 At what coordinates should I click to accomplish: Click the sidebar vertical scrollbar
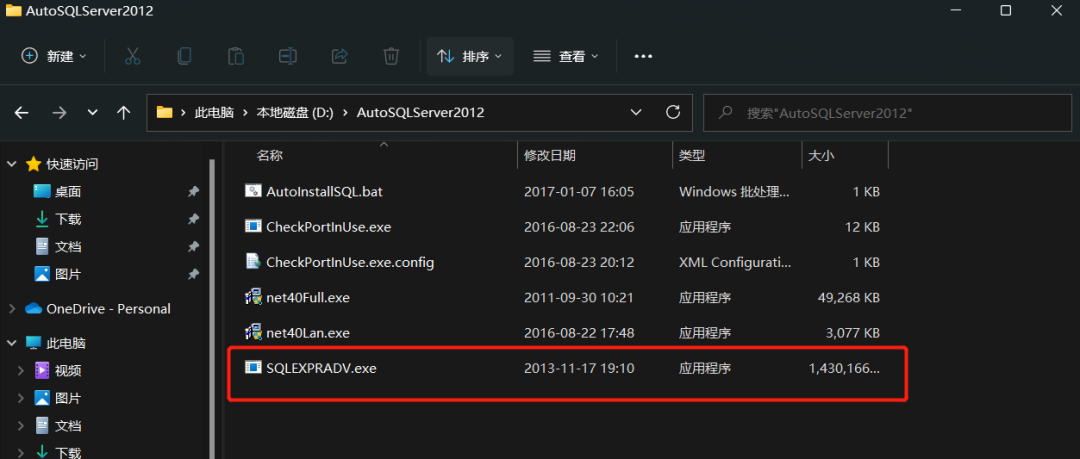(x=212, y=309)
